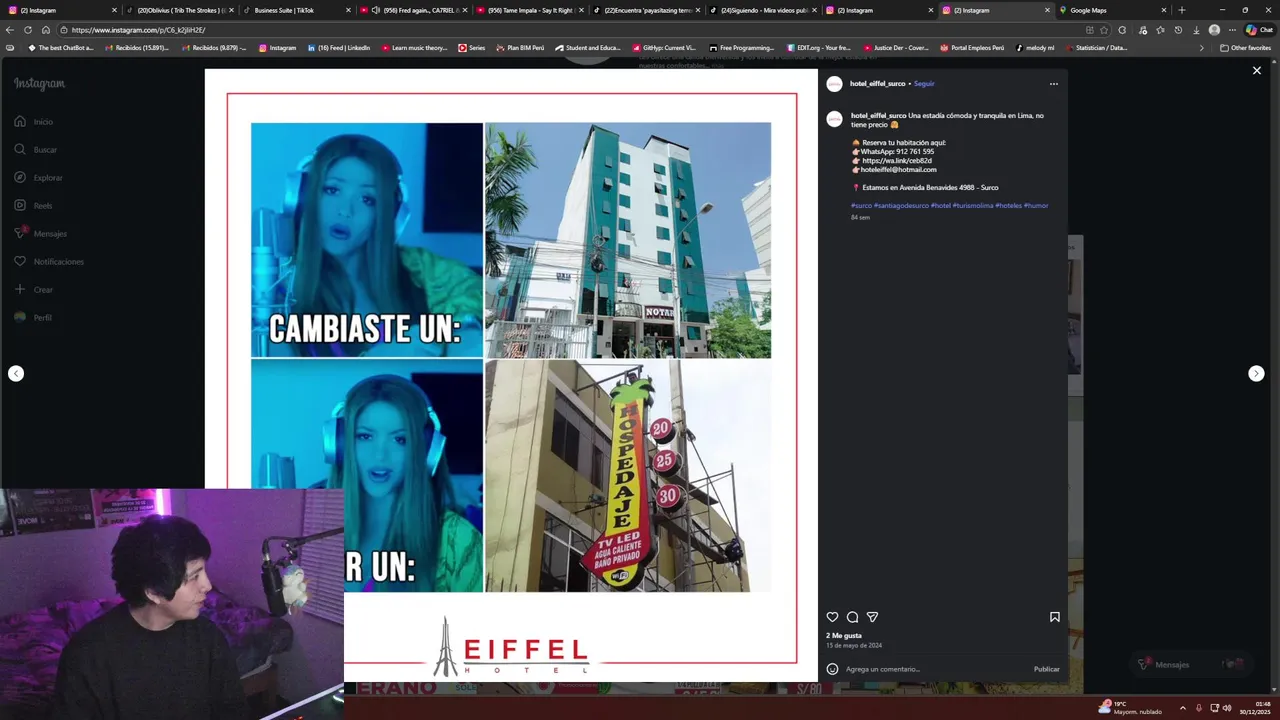Click the #surco hashtag
Viewport: 1280px width, 720px height.
(x=861, y=205)
